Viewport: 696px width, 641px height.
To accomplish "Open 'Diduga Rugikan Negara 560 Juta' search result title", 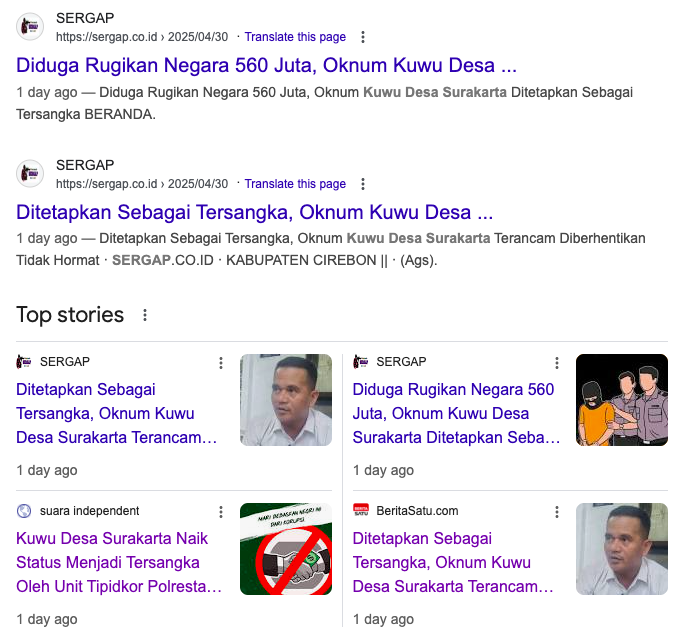I will [266, 65].
